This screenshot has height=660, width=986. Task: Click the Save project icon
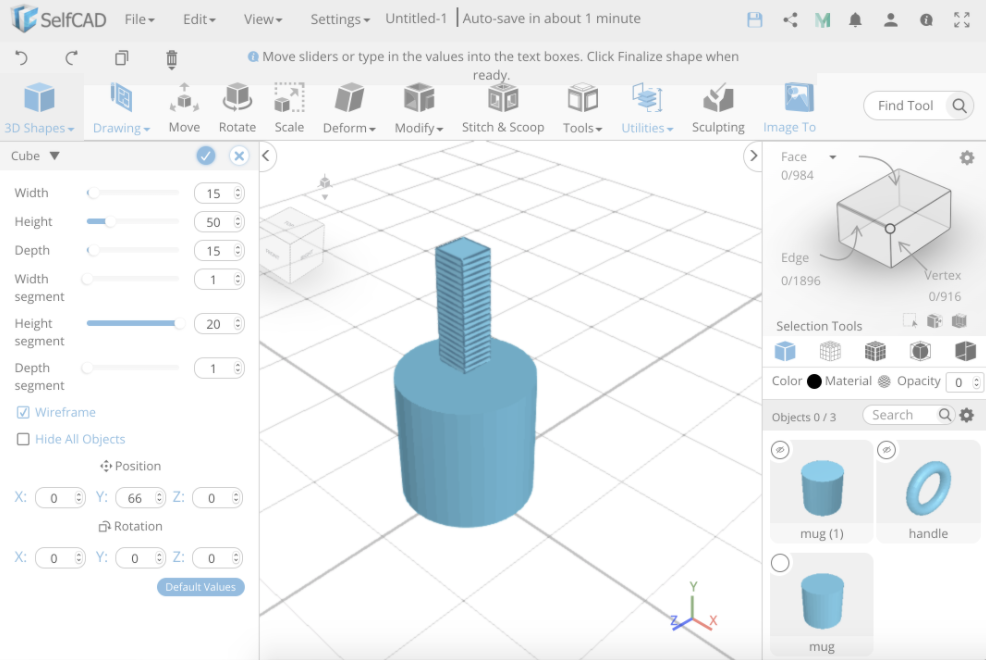click(x=755, y=19)
